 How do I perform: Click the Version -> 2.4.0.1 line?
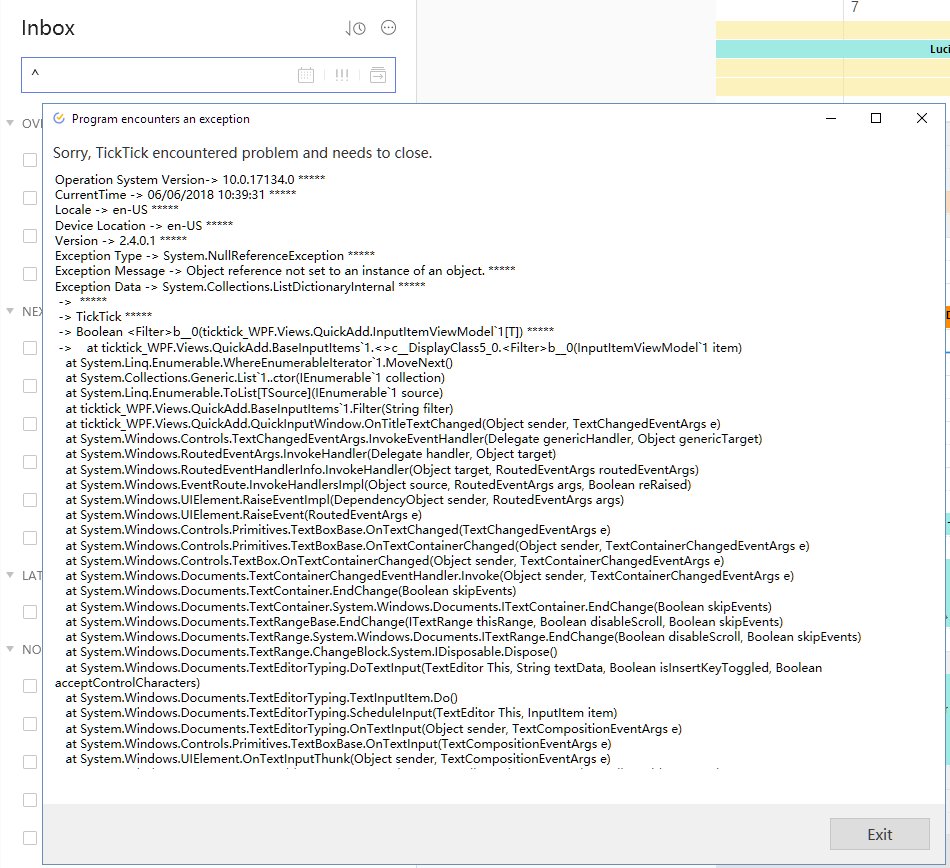tap(121, 240)
